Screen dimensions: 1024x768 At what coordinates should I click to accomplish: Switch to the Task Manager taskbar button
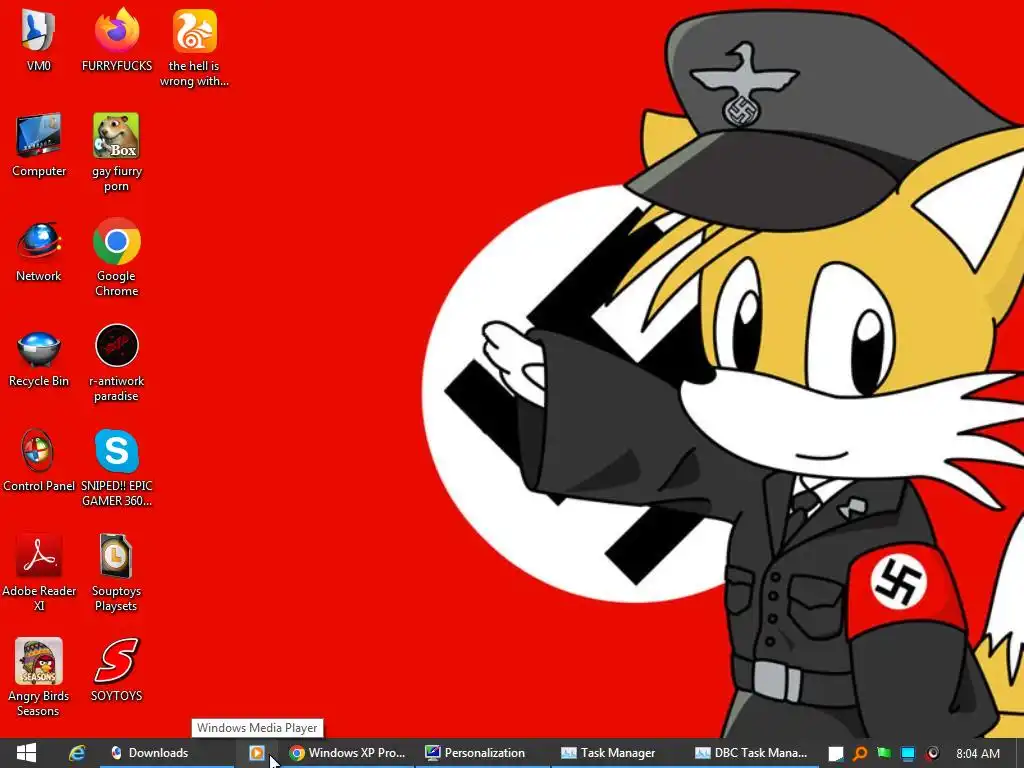[x=616, y=753]
